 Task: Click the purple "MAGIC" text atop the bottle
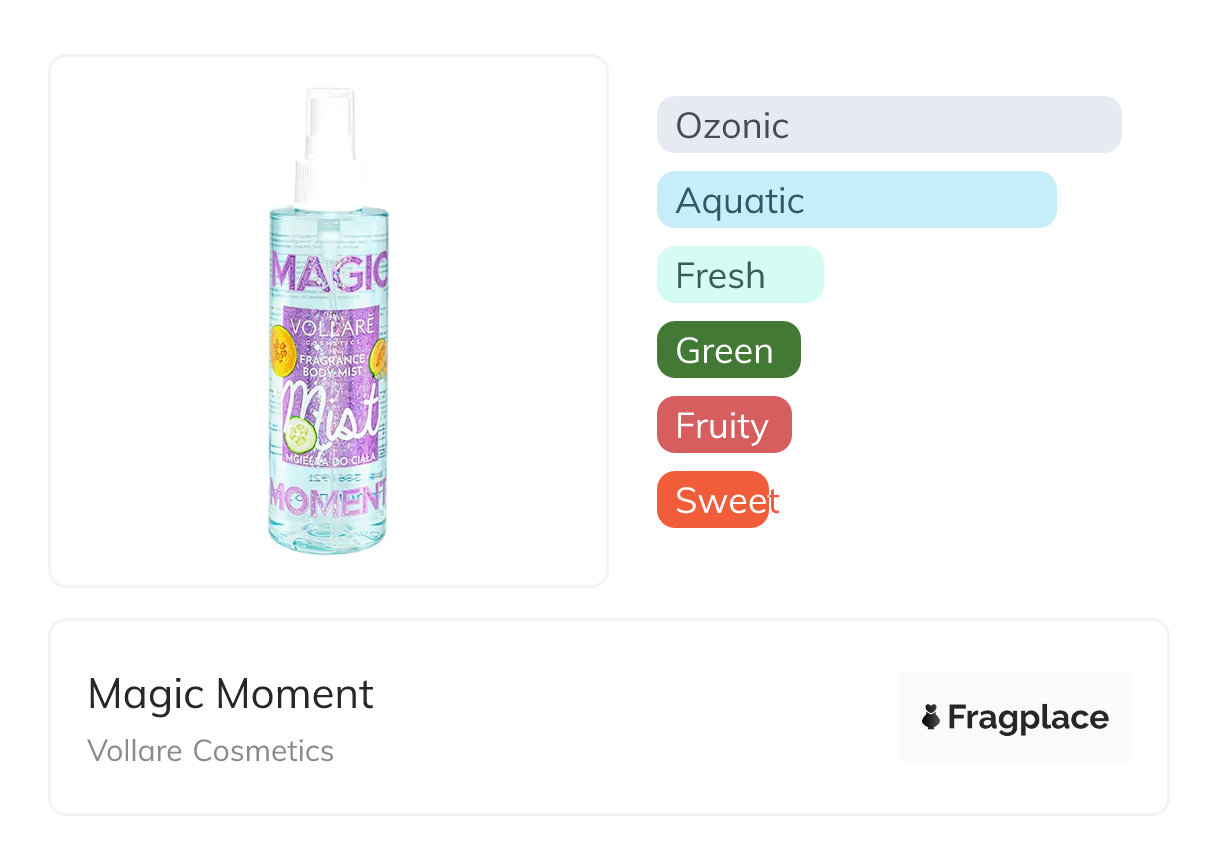click(x=329, y=272)
